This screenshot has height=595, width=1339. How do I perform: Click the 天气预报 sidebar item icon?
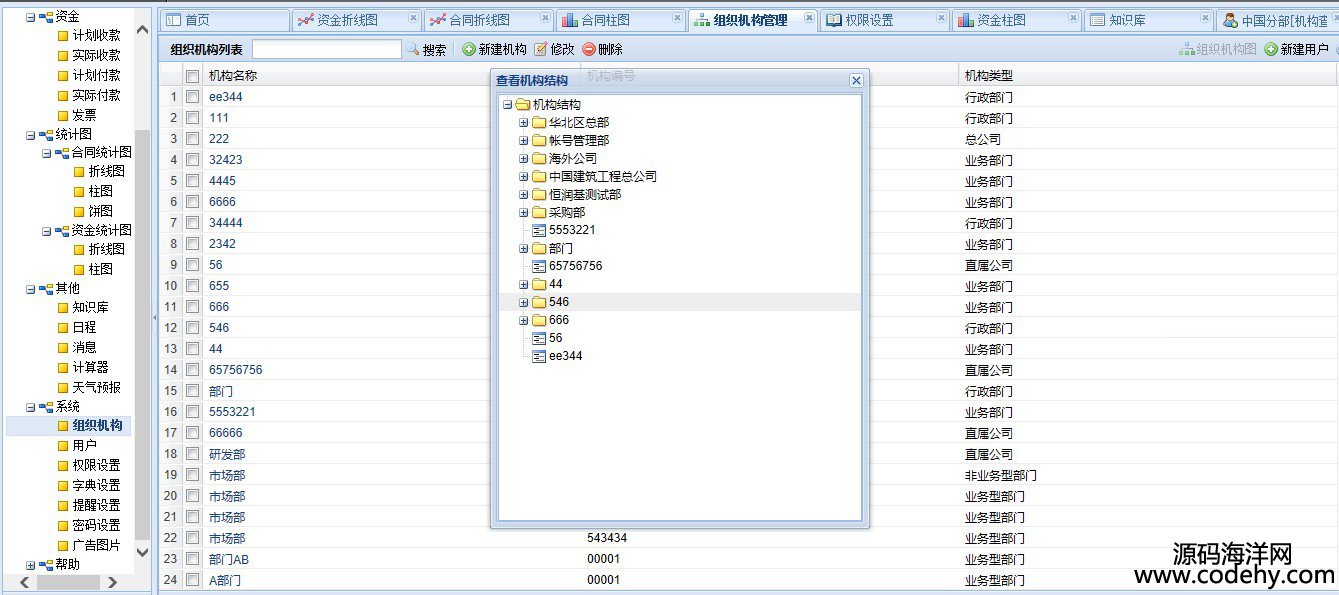63,387
